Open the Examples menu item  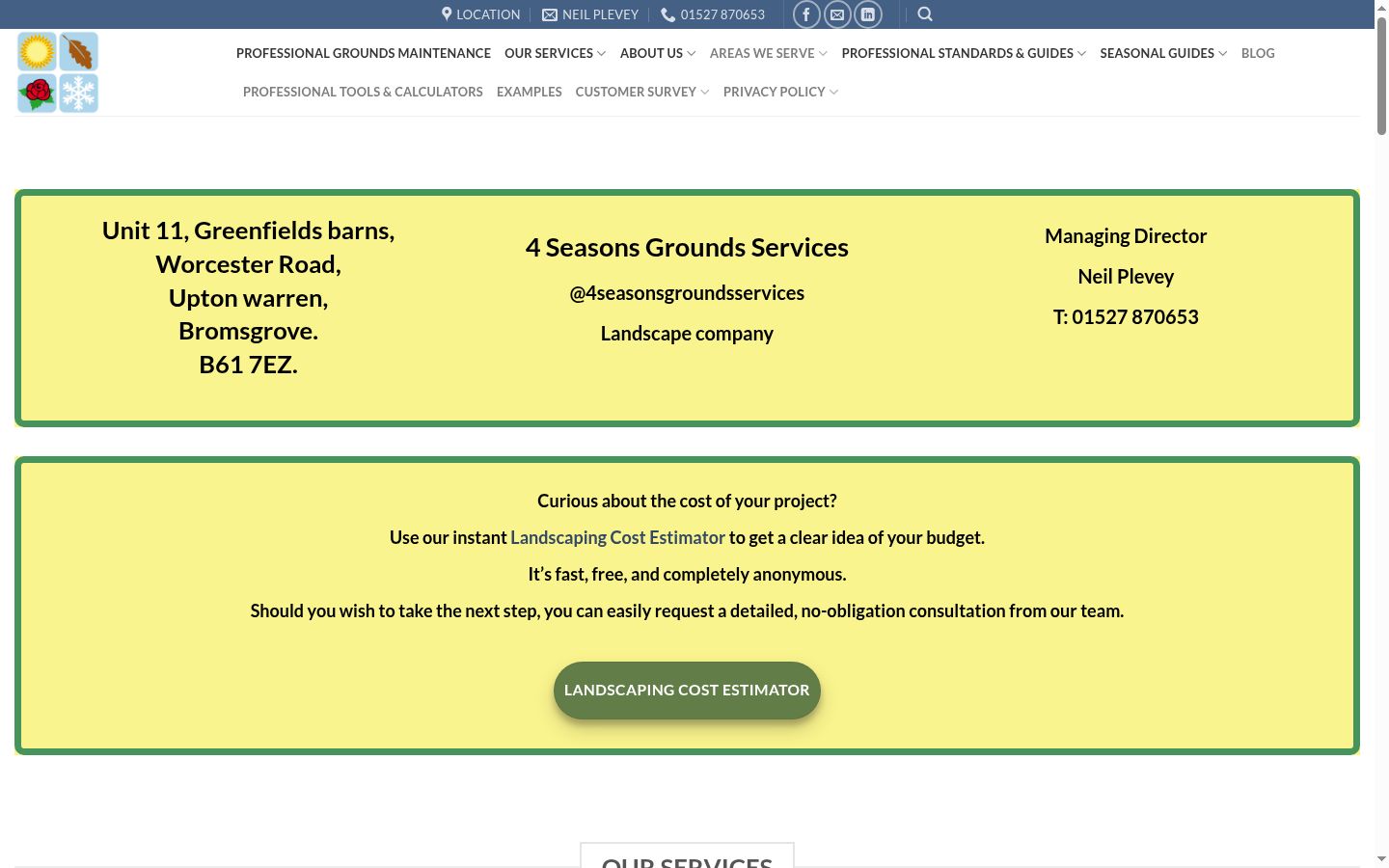click(530, 92)
